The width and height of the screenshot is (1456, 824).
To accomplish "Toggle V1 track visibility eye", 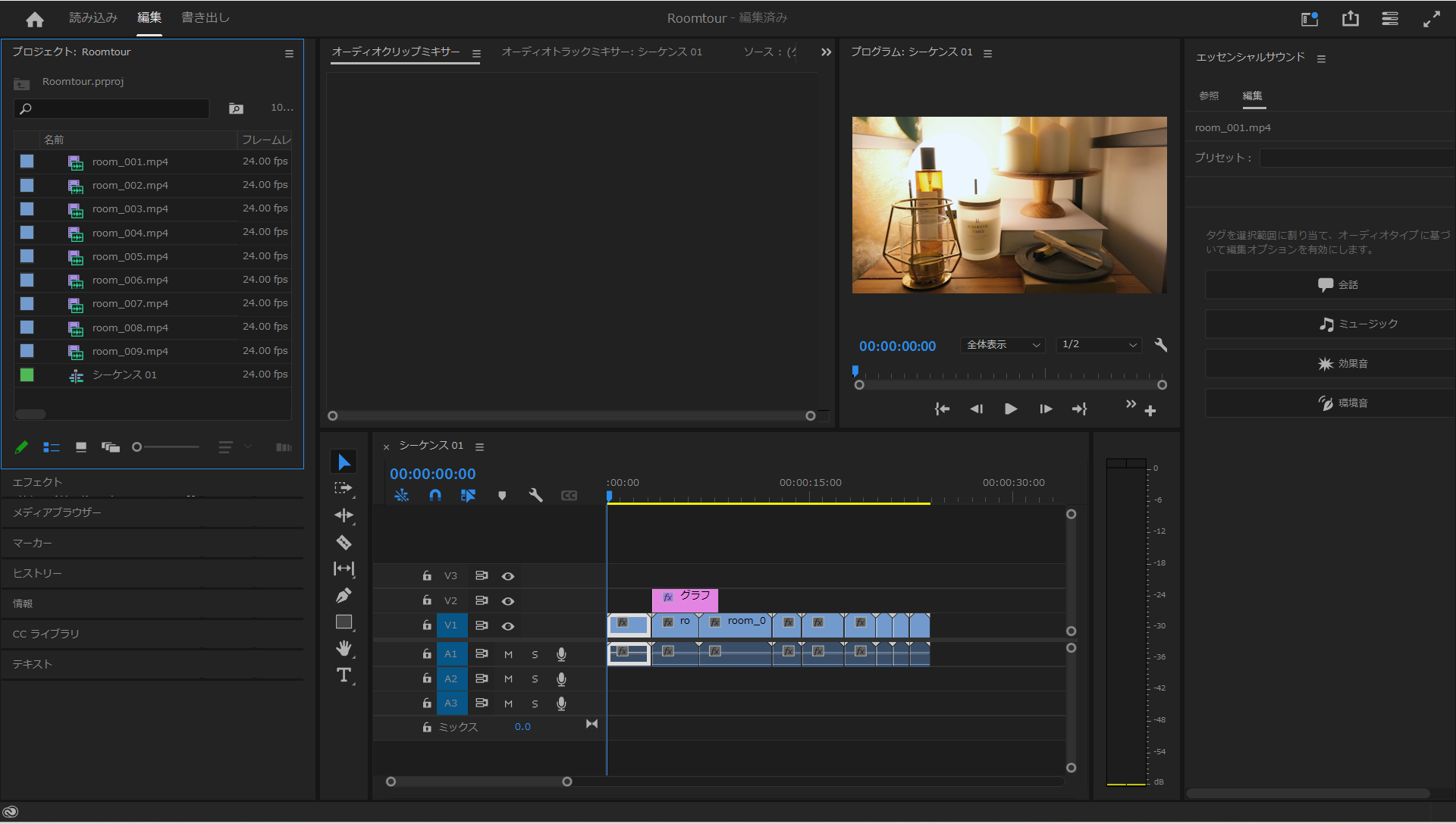I will click(x=508, y=626).
